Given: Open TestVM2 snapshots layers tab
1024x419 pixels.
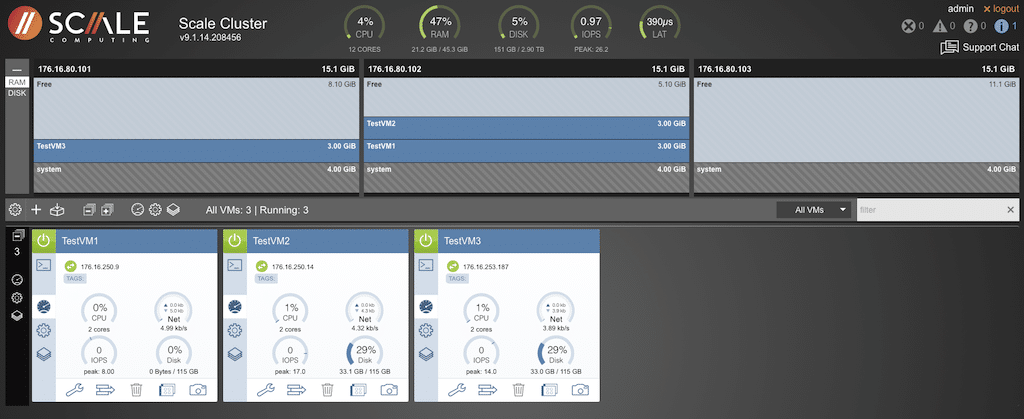Looking at the screenshot, I should click(234, 354).
